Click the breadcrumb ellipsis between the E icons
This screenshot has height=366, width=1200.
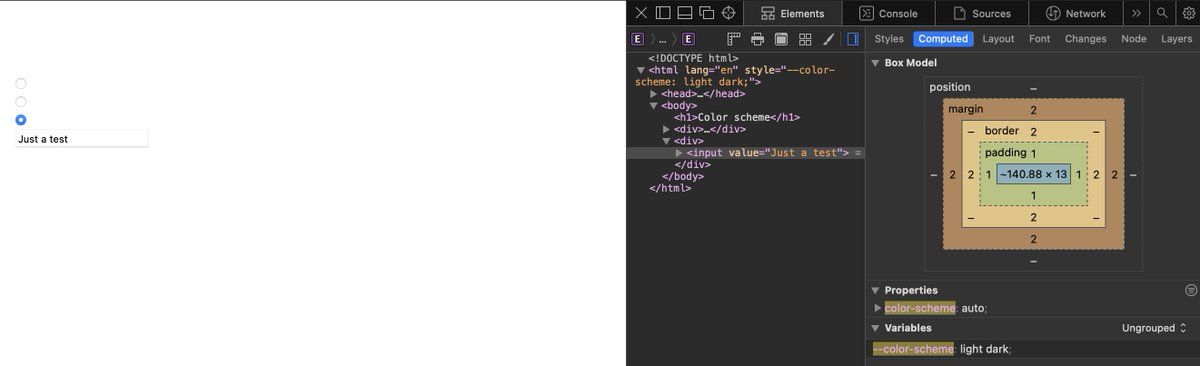point(662,40)
